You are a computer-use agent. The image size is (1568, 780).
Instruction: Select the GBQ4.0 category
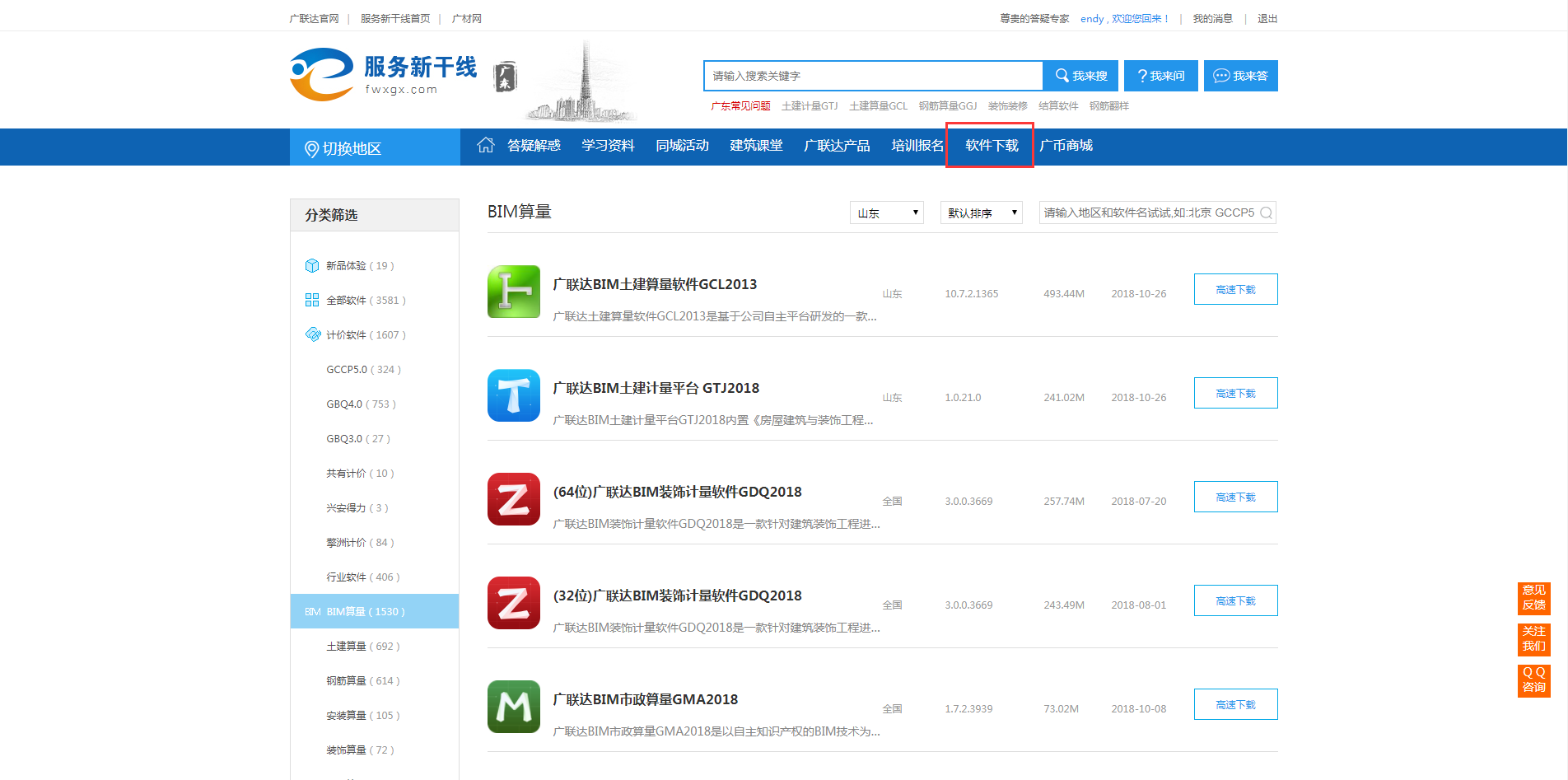tap(361, 404)
